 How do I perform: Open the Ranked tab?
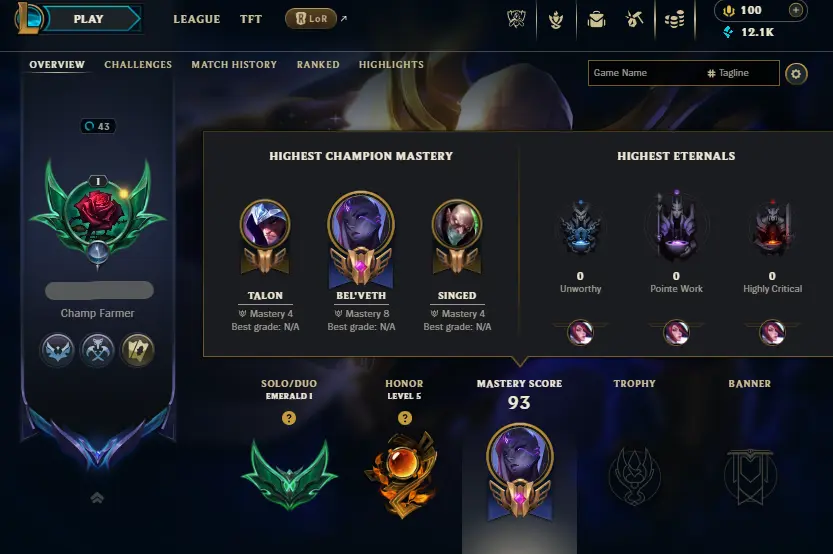pyautogui.click(x=318, y=65)
